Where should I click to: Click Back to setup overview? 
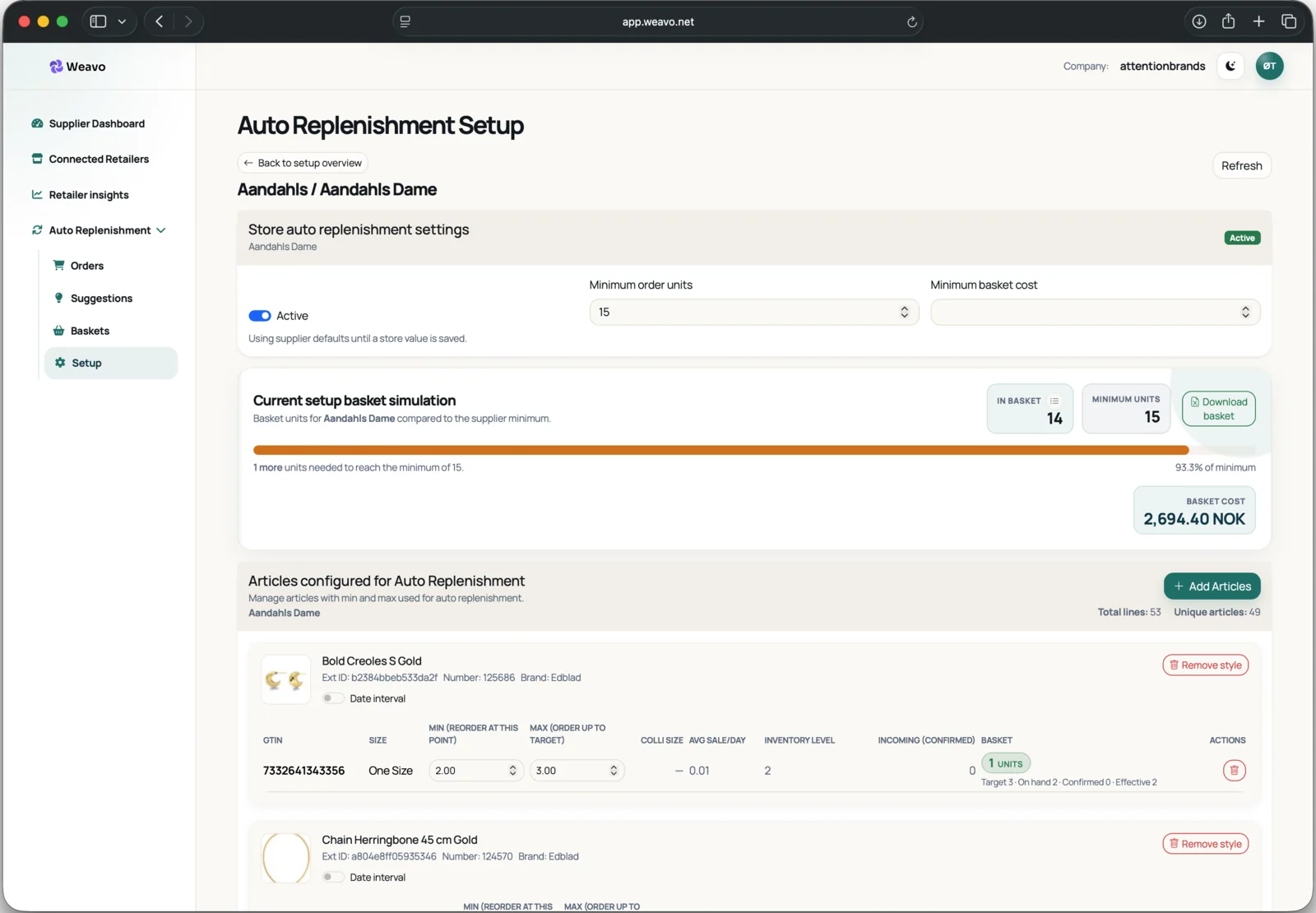[x=303, y=163]
